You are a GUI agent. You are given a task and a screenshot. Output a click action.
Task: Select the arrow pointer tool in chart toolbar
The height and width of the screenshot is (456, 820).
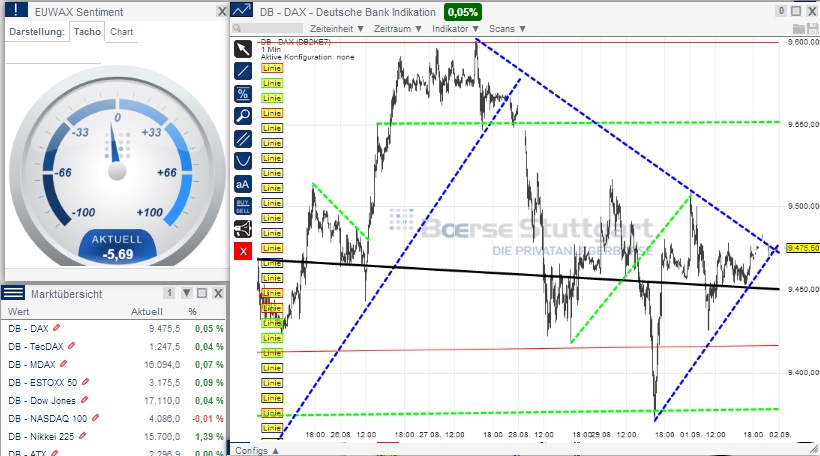click(x=243, y=49)
